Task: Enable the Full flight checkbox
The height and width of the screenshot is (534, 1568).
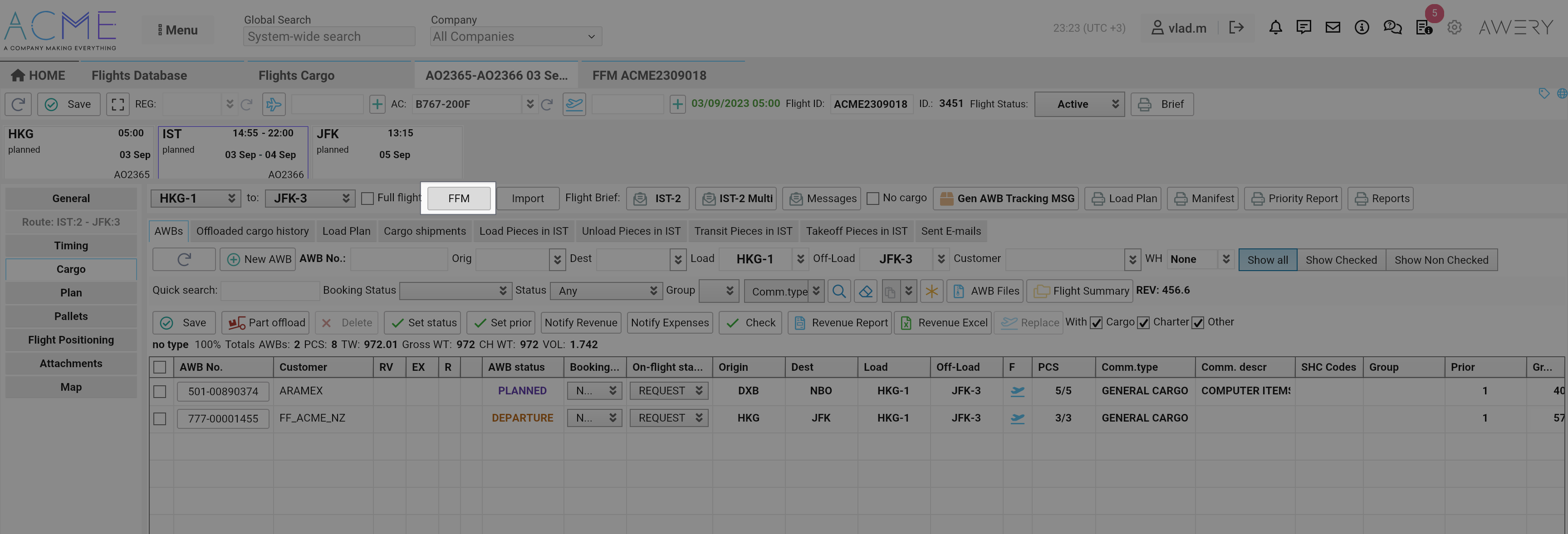Action: (367, 199)
